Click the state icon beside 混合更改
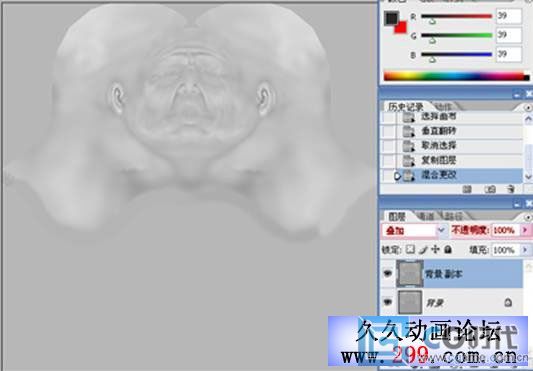 coord(409,176)
